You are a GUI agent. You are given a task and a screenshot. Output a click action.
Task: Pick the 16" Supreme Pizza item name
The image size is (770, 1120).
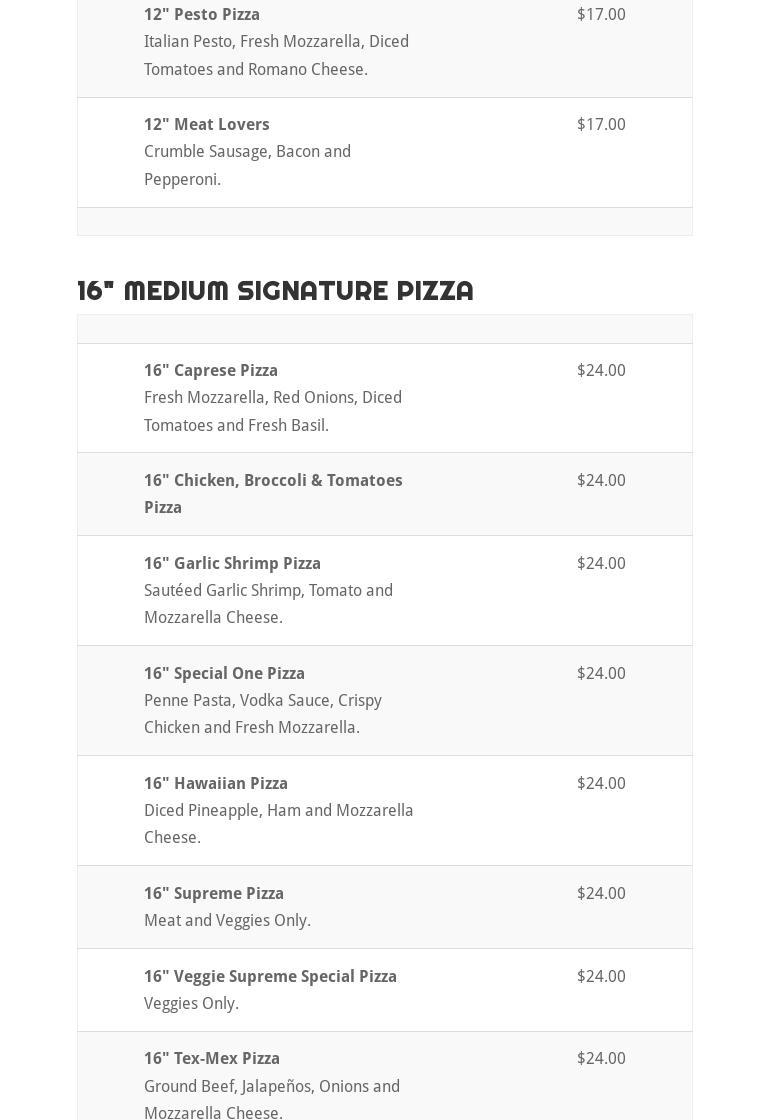coord(214,894)
